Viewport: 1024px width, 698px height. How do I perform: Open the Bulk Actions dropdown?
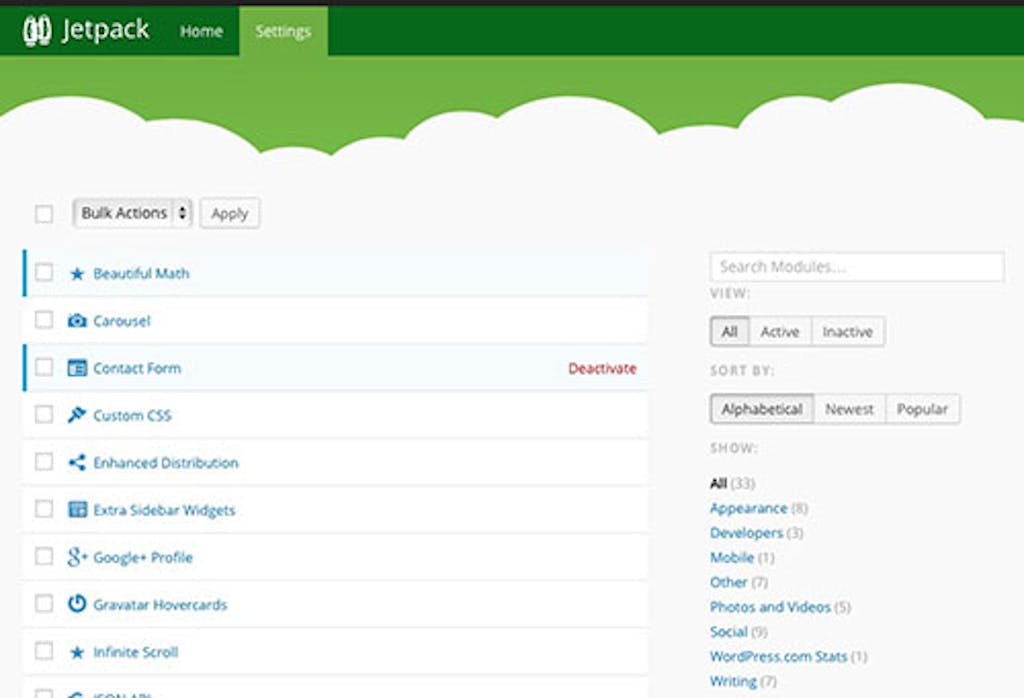coord(132,213)
